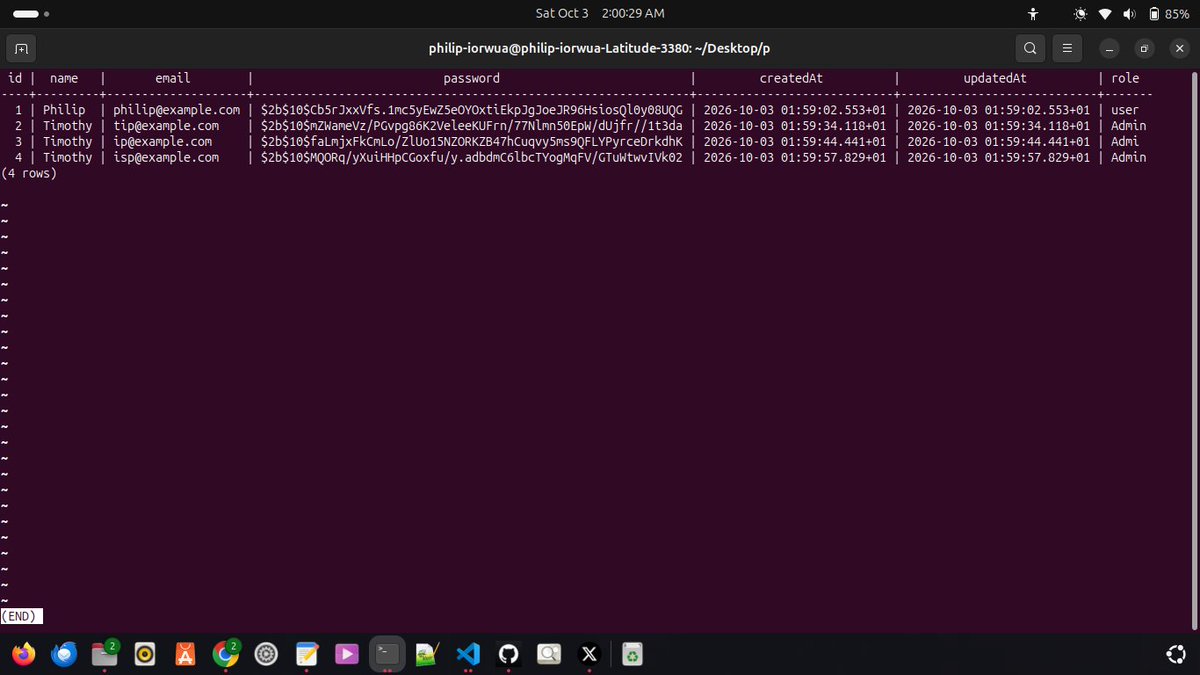The width and height of the screenshot is (1200, 675).
Task: Click the Terminal icon in the dock
Action: pyautogui.click(x=387, y=654)
